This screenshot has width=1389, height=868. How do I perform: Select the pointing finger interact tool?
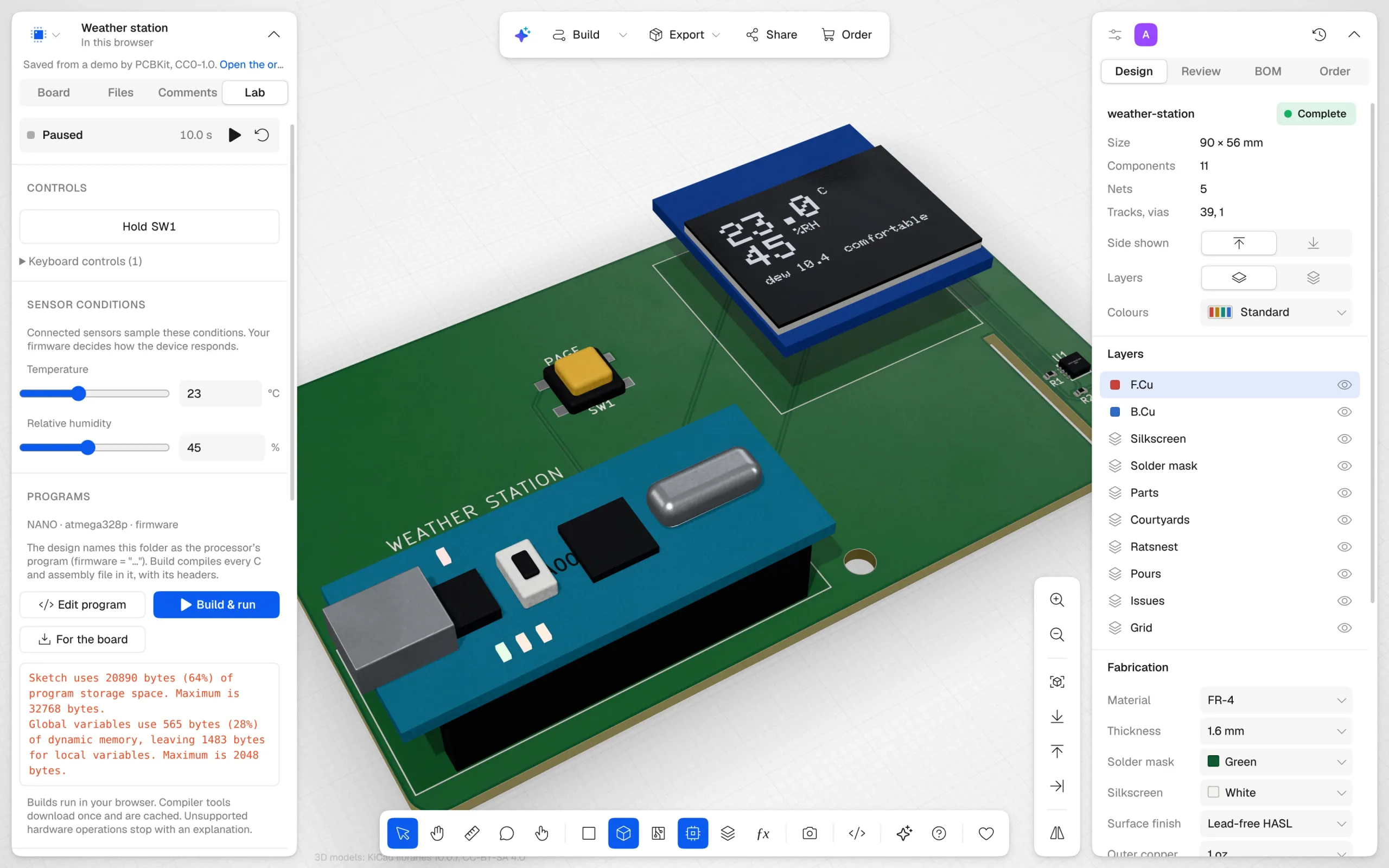click(x=542, y=833)
